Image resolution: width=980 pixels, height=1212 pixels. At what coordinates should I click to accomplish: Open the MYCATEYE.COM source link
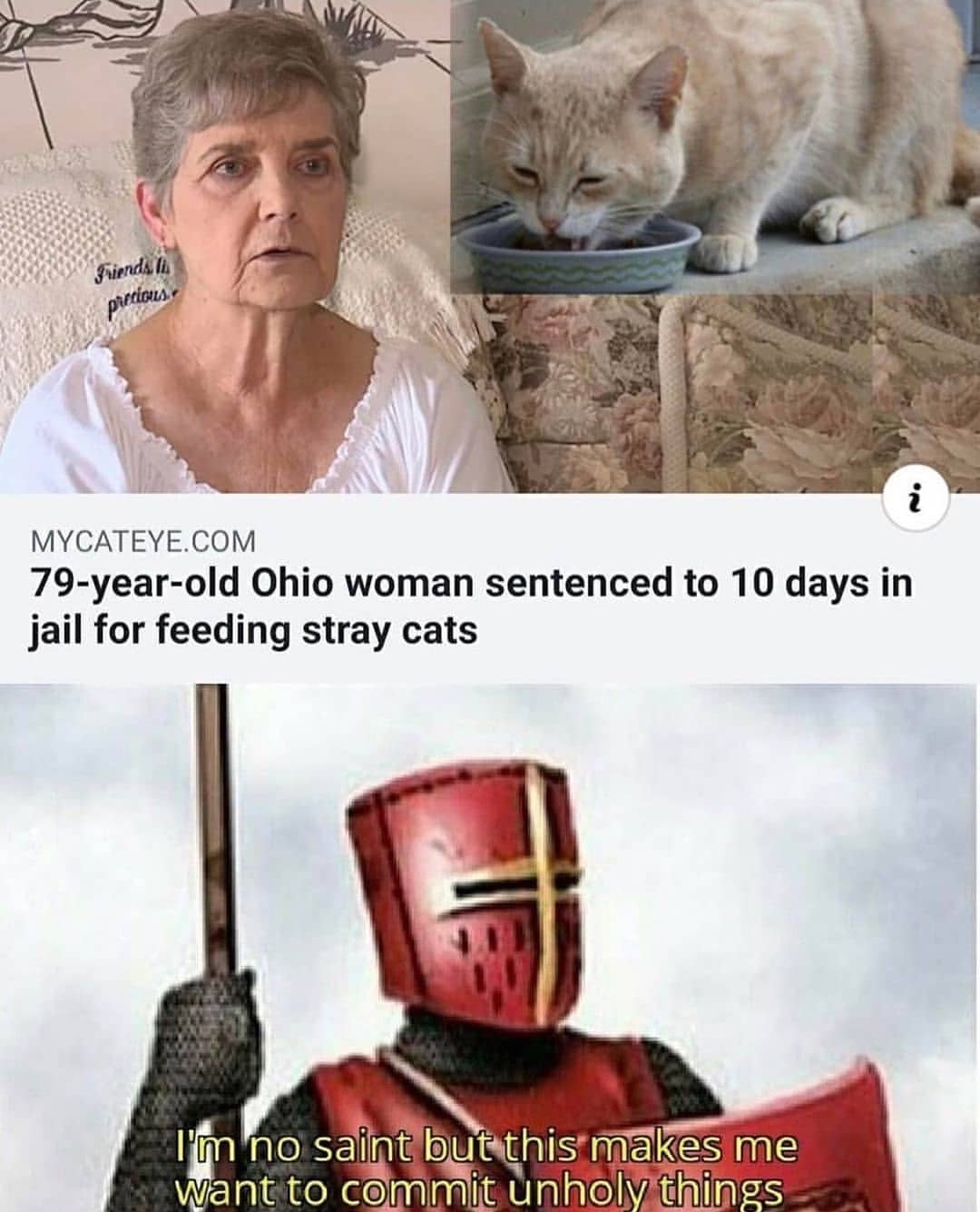144,542
